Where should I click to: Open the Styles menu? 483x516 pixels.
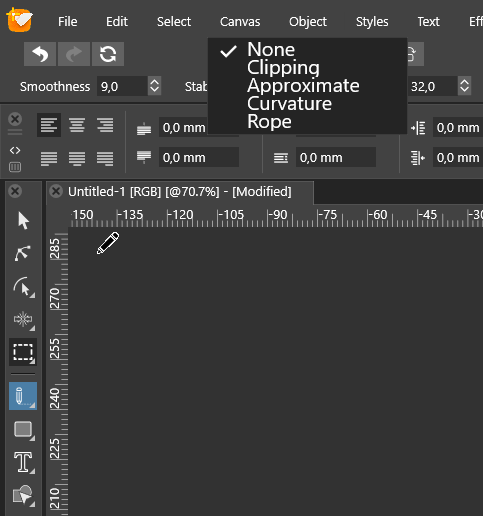tap(372, 22)
